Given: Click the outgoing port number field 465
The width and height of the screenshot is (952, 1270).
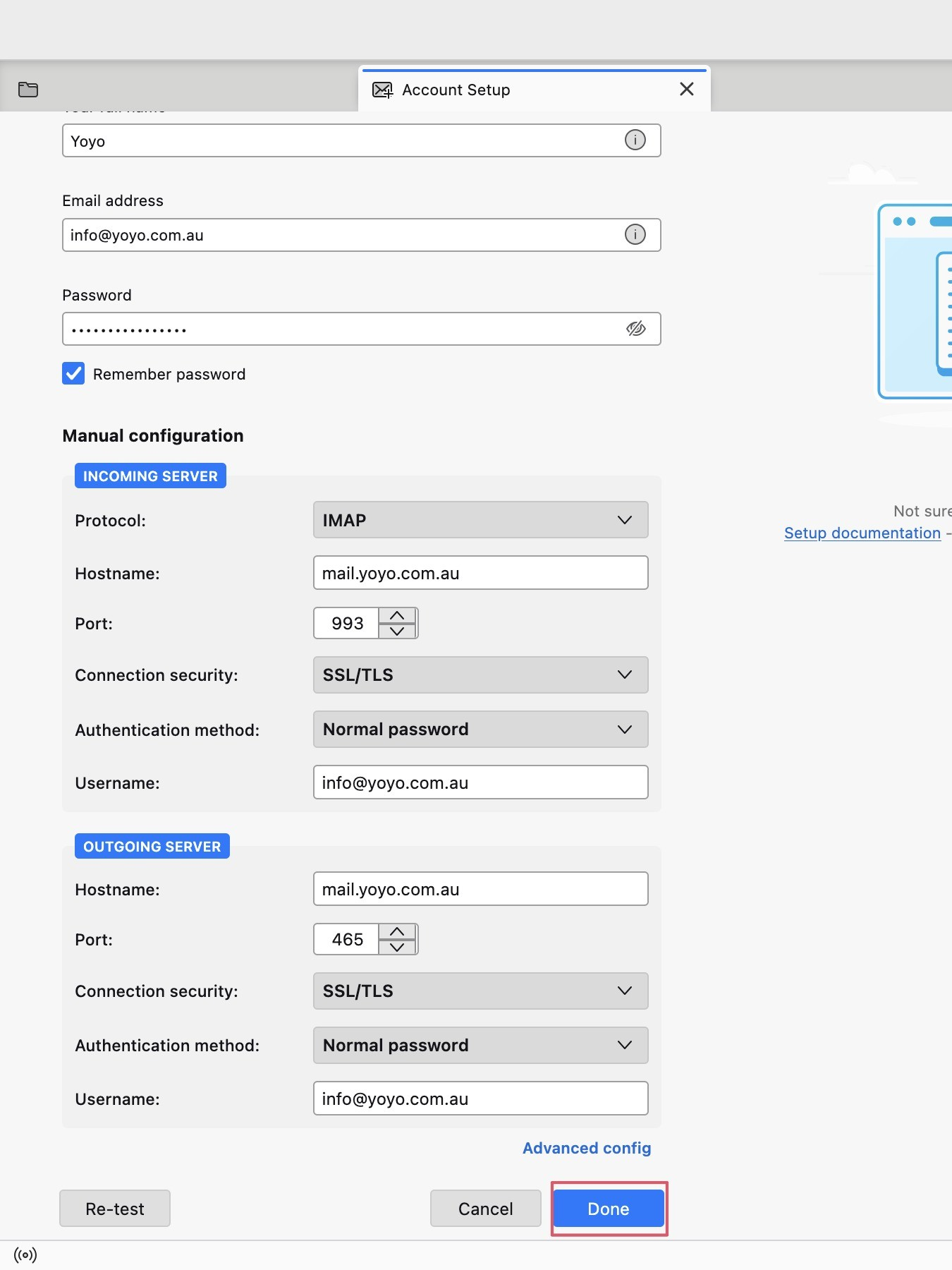Looking at the screenshot, I should (347, 939).
